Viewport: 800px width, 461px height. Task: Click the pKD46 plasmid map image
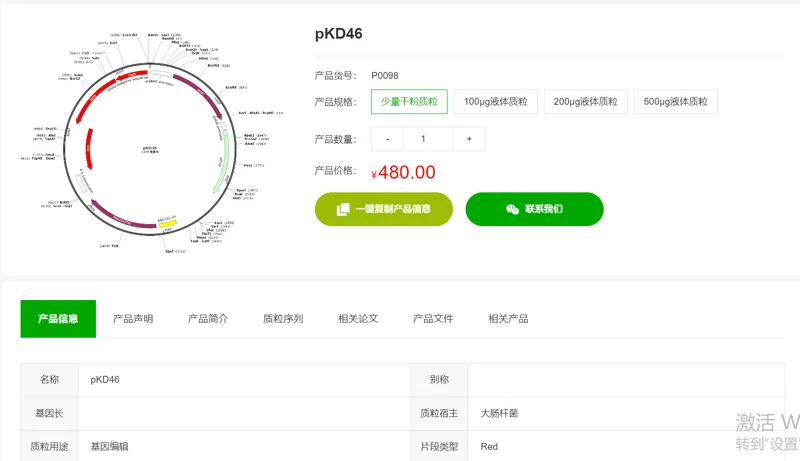(x=152, y=143)
